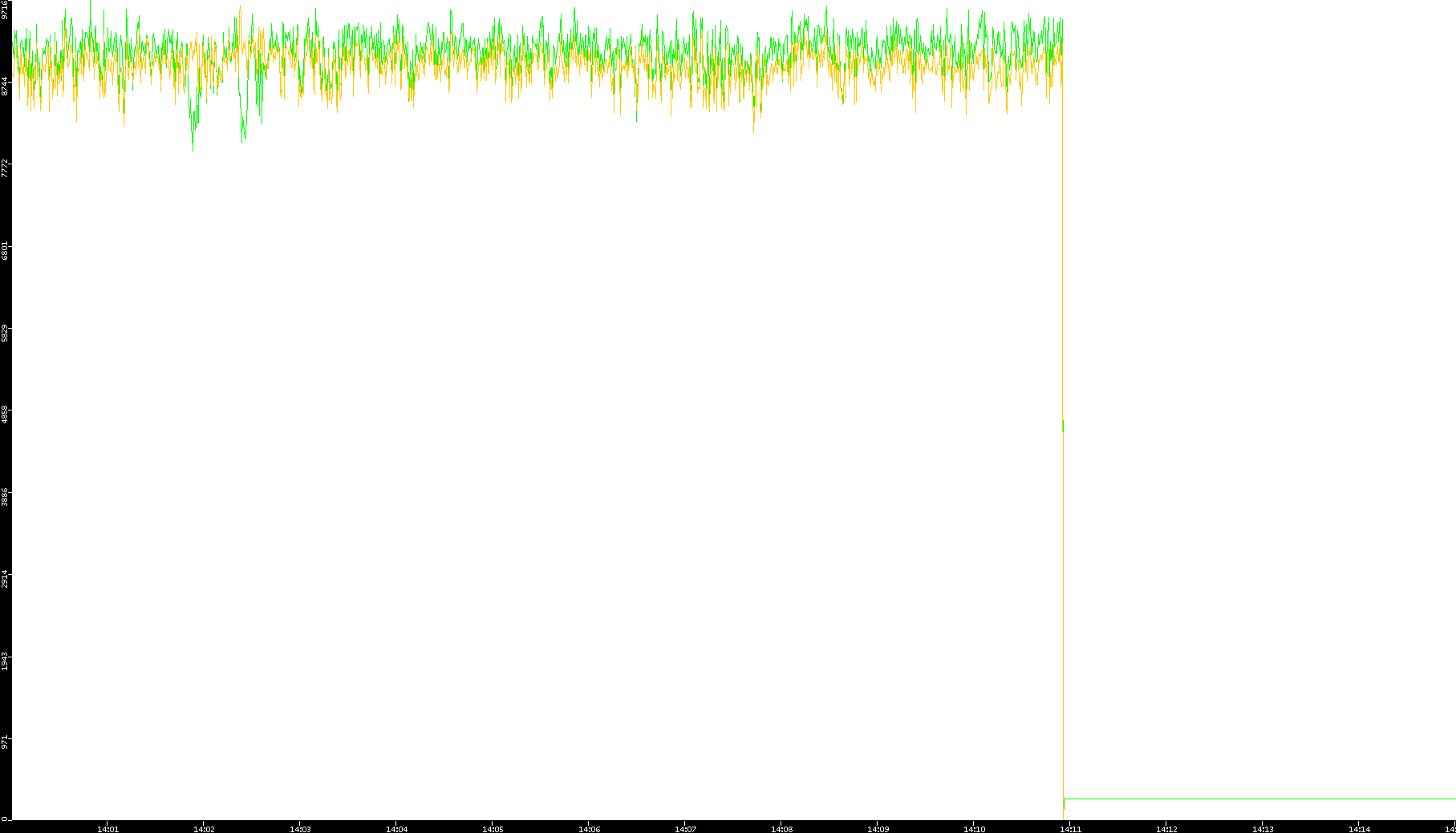Click the 14:01 time axis label
The height and width of the screenshot is (833, 1456).
pyautogui.click(x=107, y=828)
